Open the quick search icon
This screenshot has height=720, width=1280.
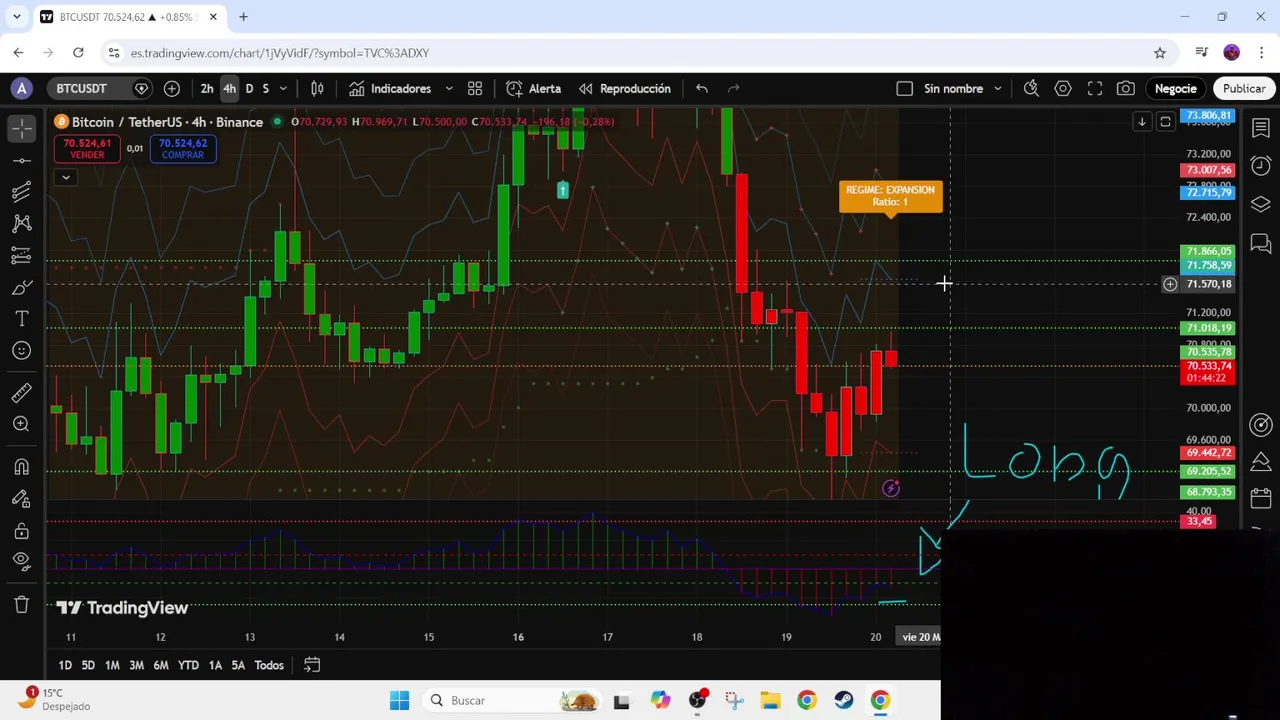click(x=1031, y=89)
